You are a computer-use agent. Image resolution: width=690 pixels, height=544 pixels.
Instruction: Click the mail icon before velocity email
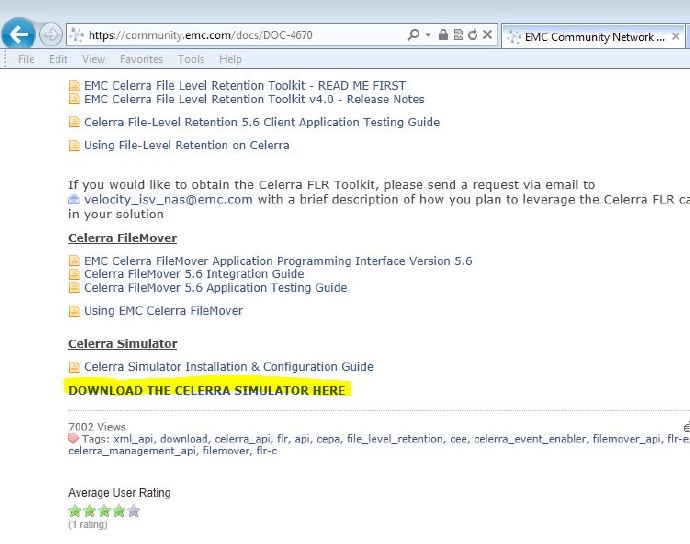click(74, 199)
